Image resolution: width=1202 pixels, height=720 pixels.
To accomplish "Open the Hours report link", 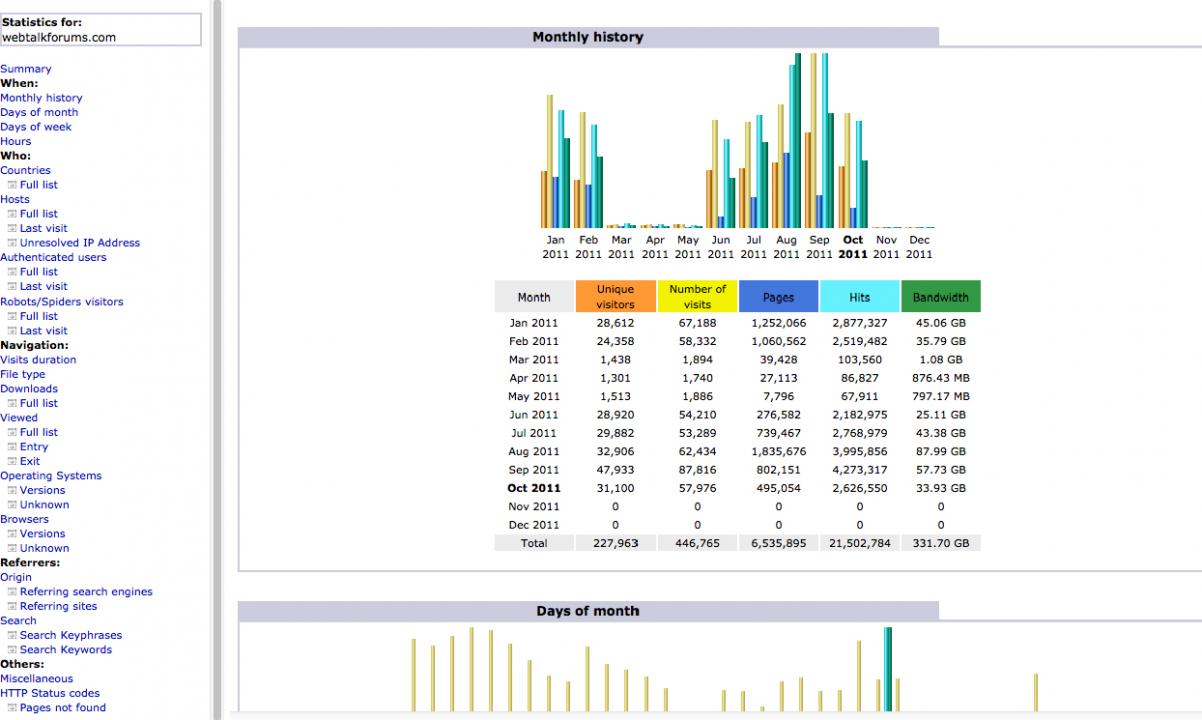I will [16, 141].
